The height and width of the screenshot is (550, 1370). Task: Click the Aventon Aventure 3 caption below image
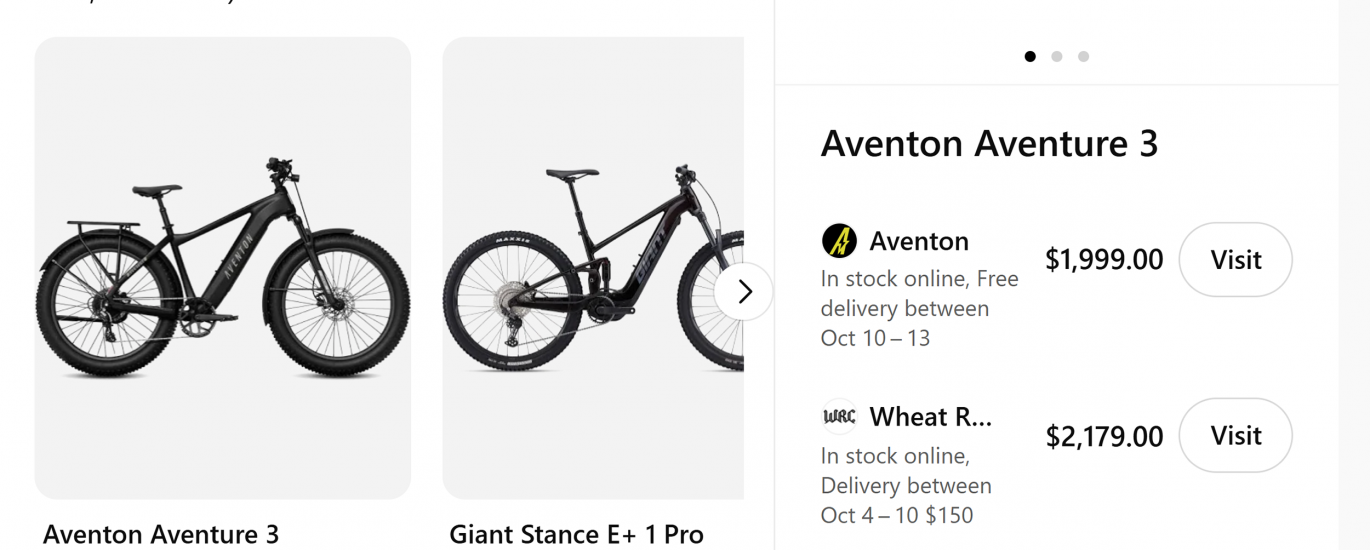pos(161,535)
